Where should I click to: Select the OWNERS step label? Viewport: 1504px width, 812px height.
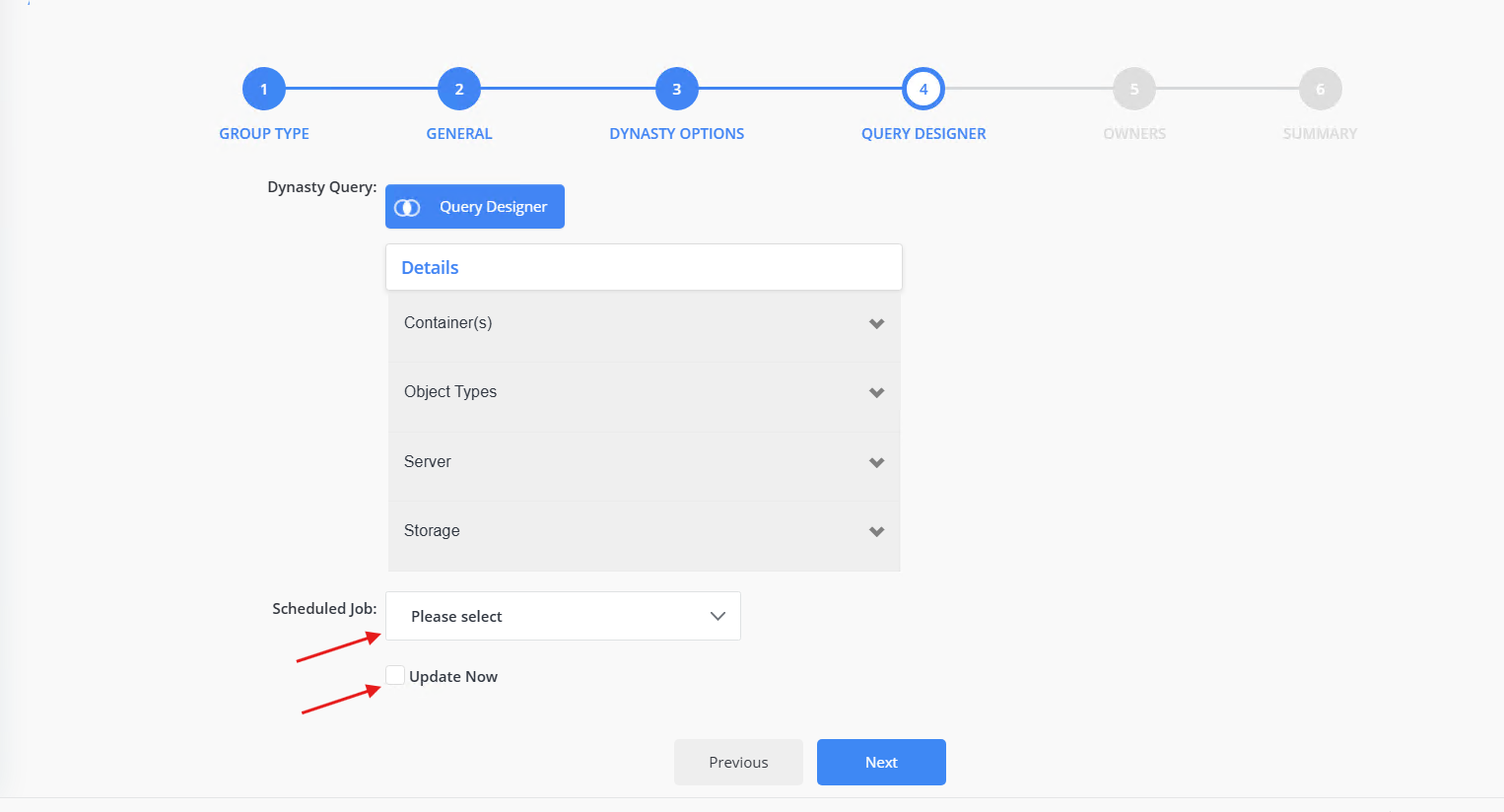[1134, 133]
